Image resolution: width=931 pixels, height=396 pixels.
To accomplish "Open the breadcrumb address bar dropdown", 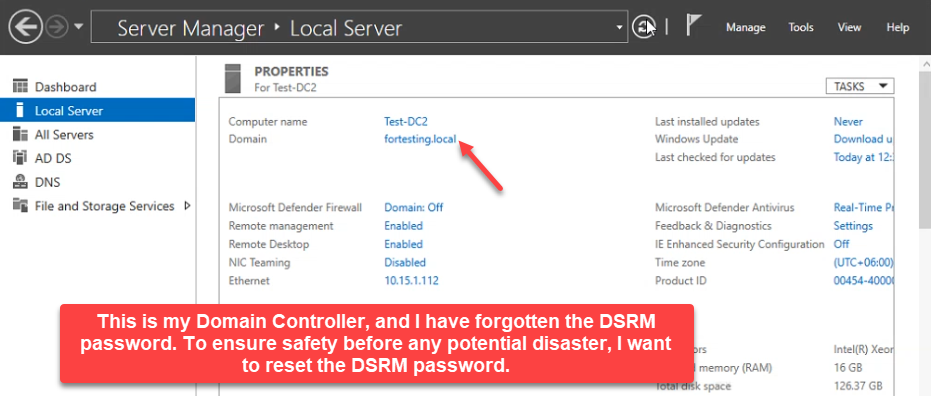I will click(619, 27).
